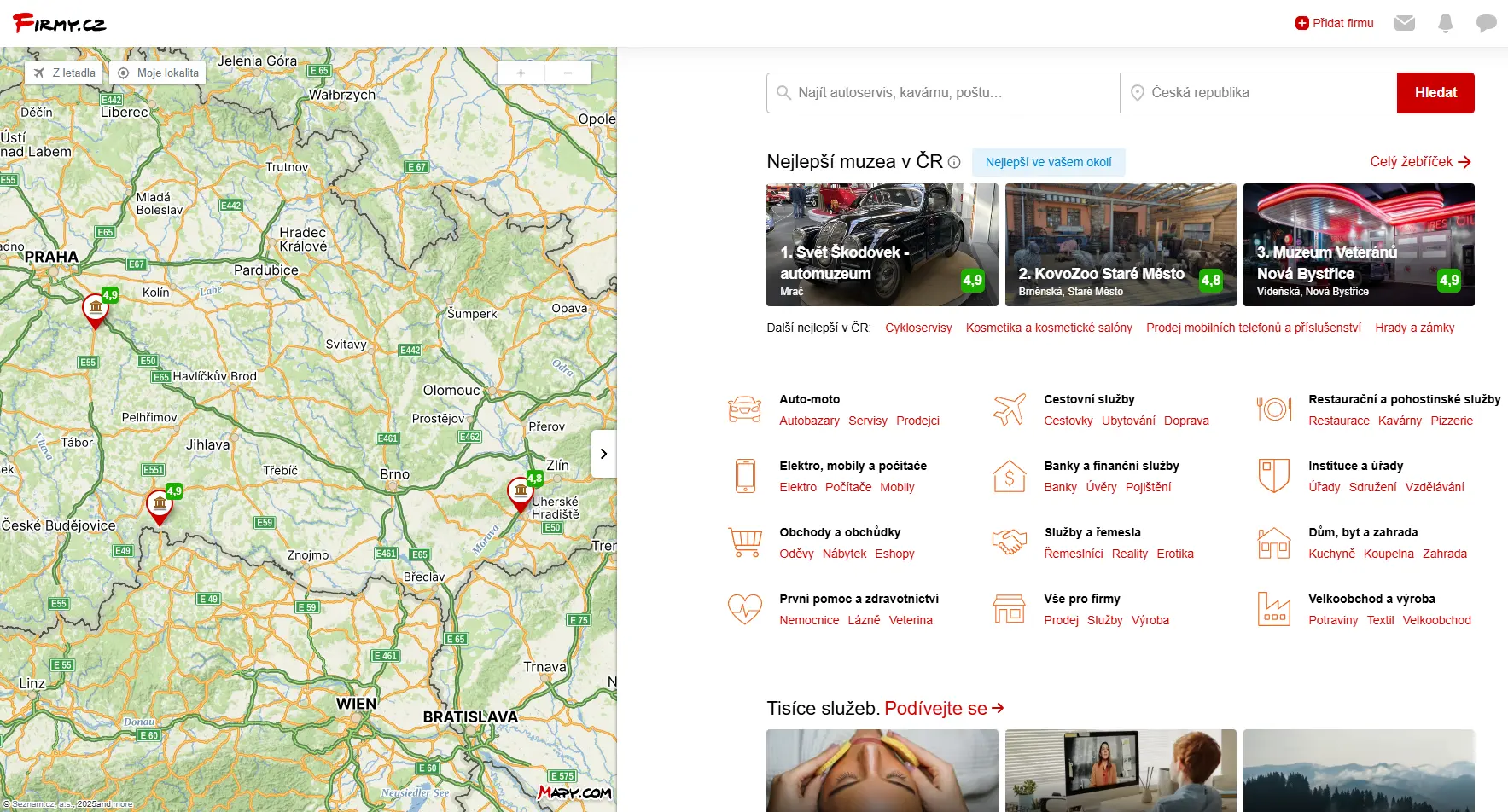Click Instituce a úřady shield icon
The image size is (1508, 812).
[1273, 476]
